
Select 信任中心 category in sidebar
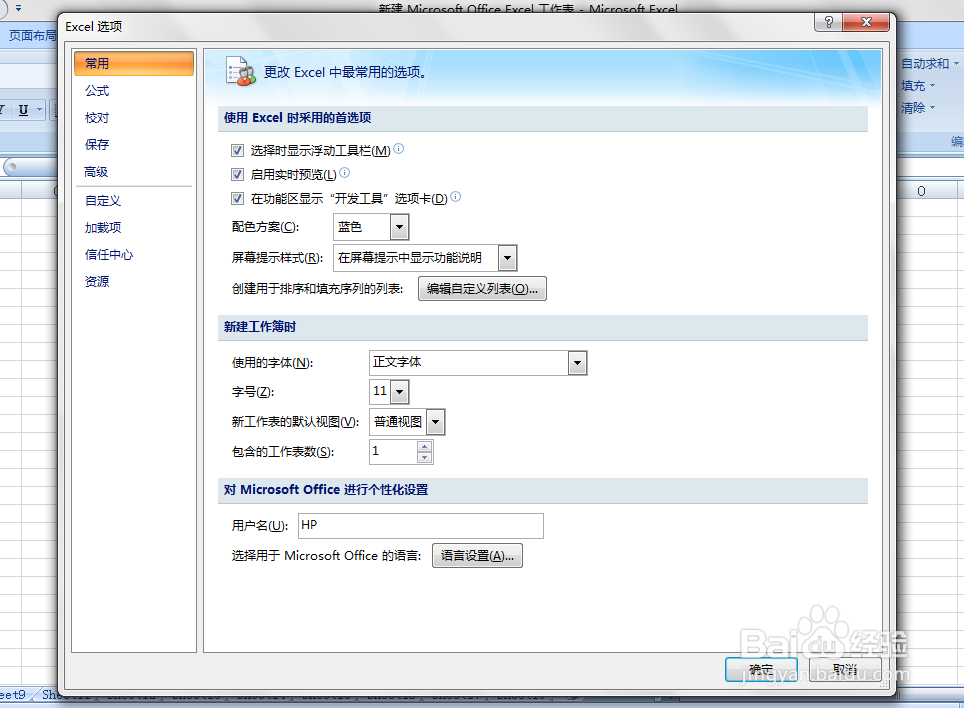coord(133,255)
